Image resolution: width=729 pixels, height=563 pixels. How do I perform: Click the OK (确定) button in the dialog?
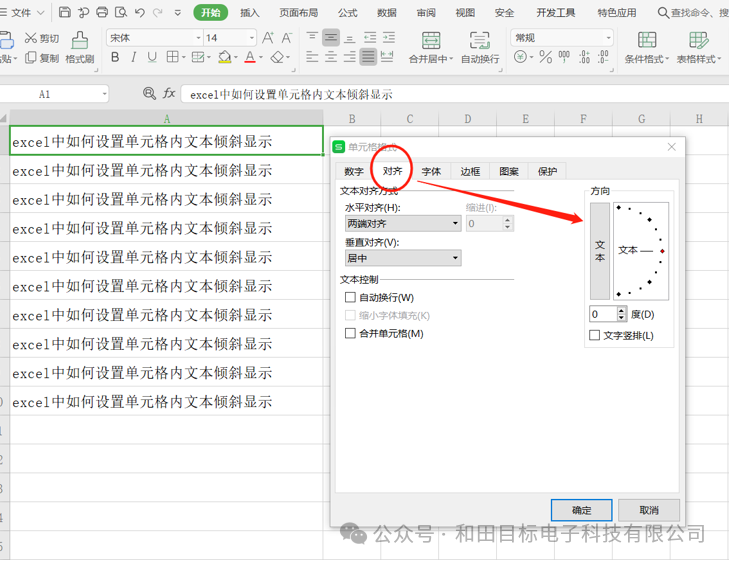[x=581, y=510]
